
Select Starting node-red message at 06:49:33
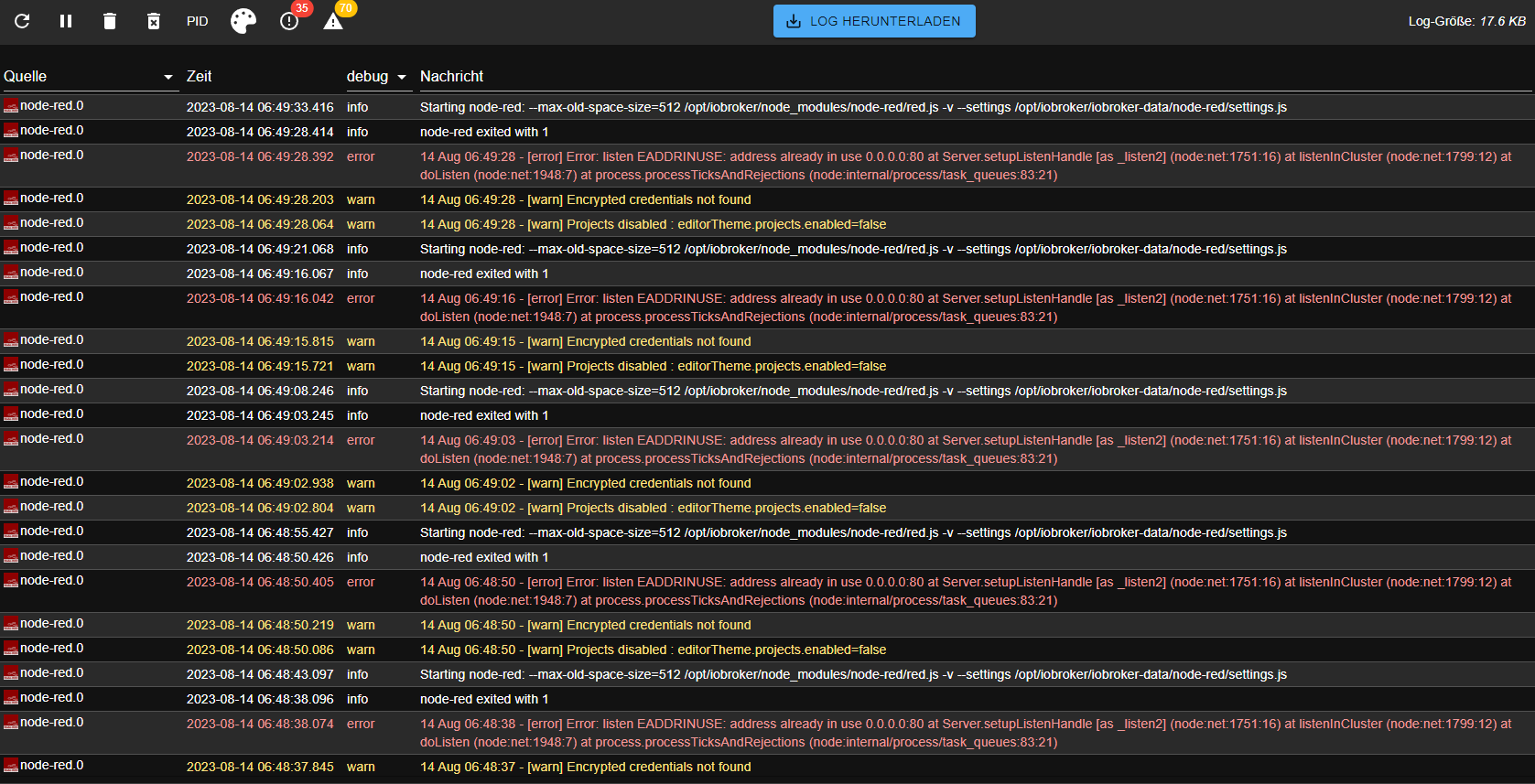853,107
